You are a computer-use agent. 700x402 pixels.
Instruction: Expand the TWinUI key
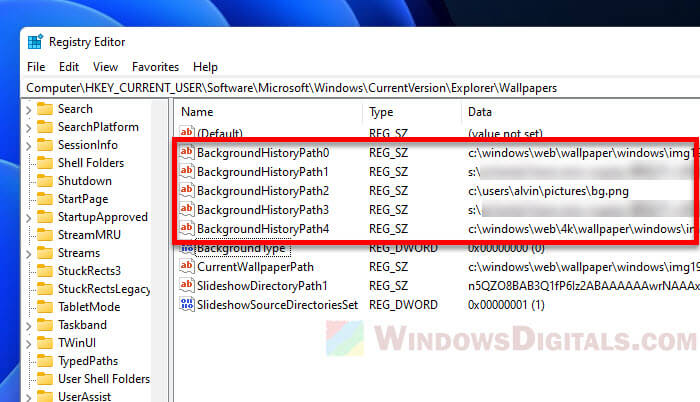[29, 344]
